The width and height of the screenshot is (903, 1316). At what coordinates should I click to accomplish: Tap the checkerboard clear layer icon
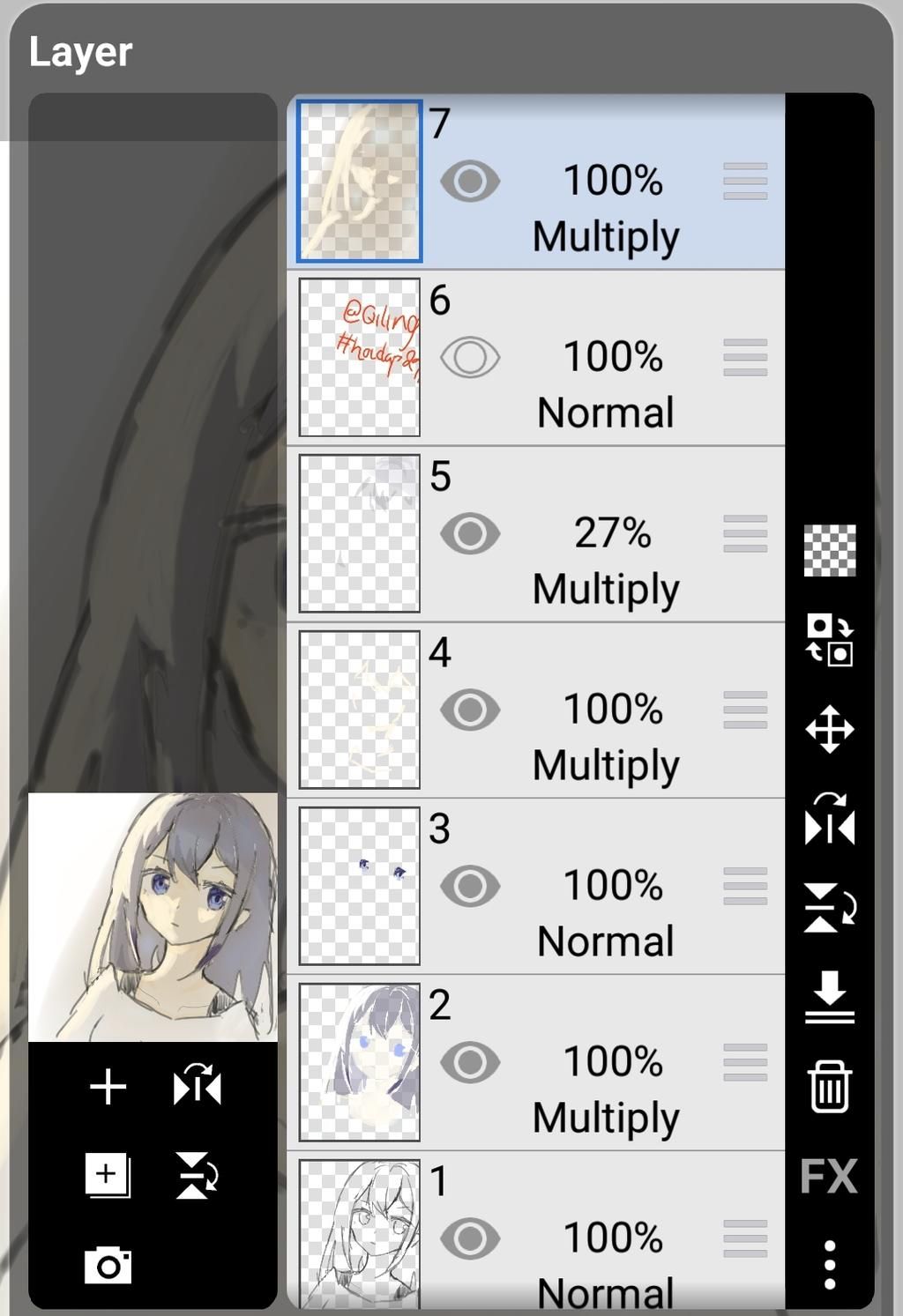pos(829,550)
